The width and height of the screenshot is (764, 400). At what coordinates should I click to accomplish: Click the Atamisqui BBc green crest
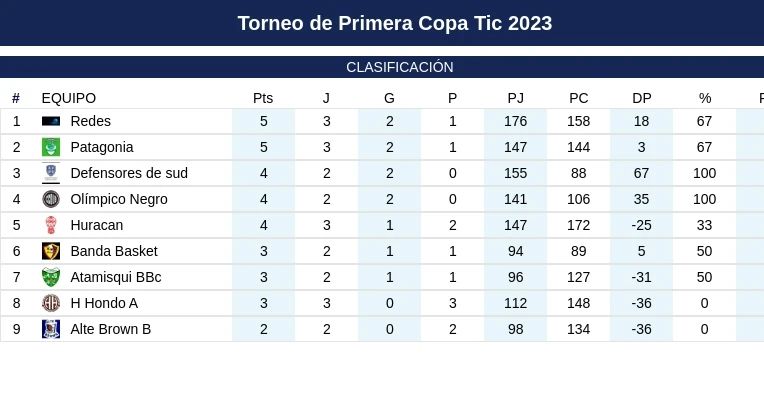51,277
